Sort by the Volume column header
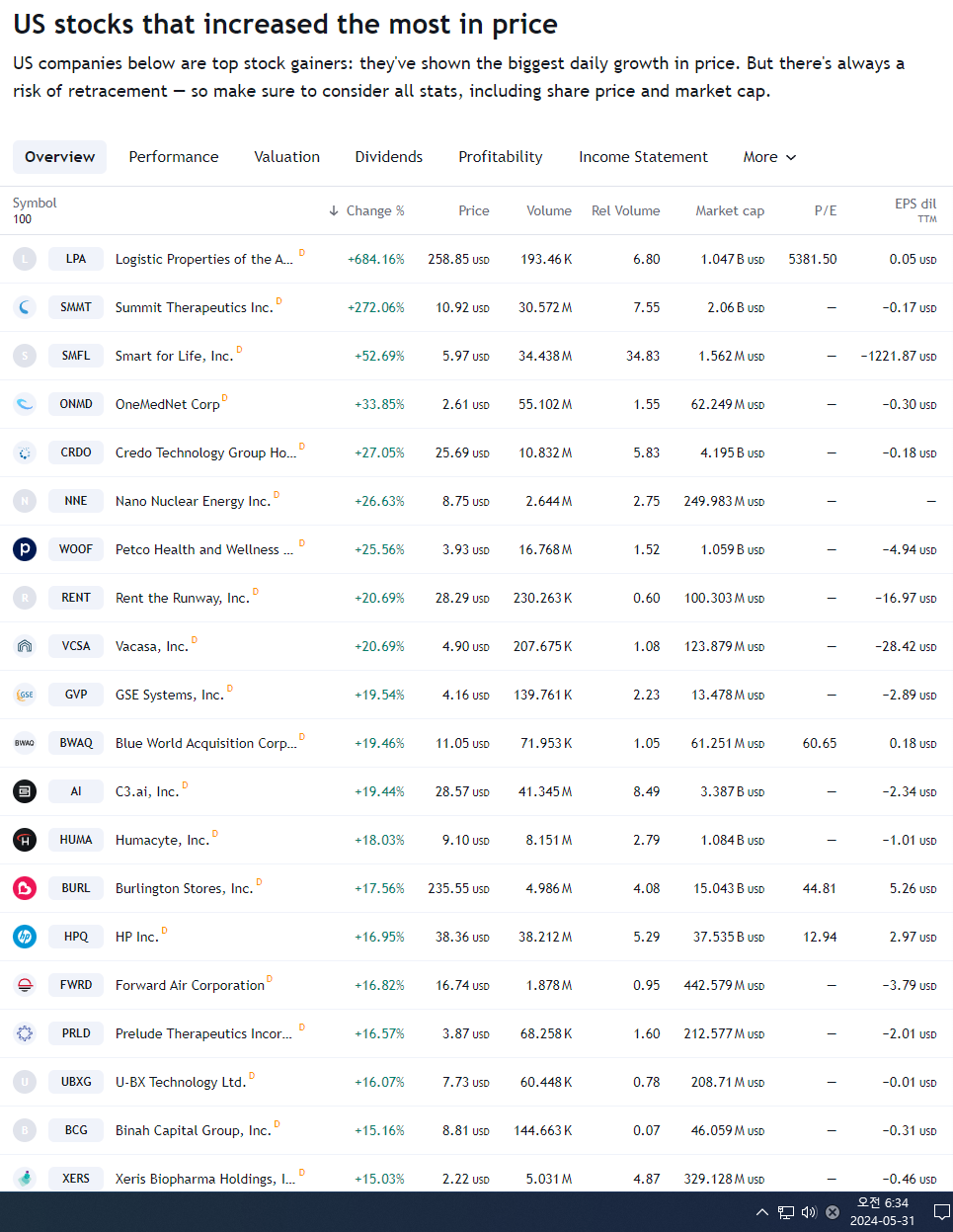Viewport: 953px width, 1232px height. [x=549, y=210]
